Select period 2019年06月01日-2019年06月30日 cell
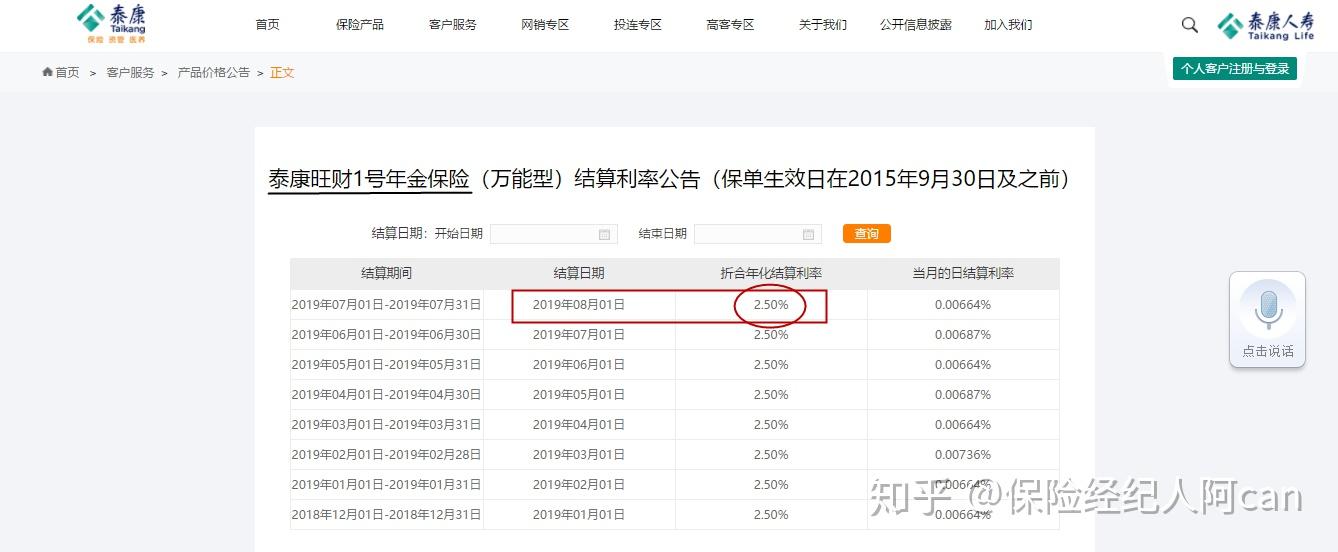1338x552 pixels. (x=387, y=335)
